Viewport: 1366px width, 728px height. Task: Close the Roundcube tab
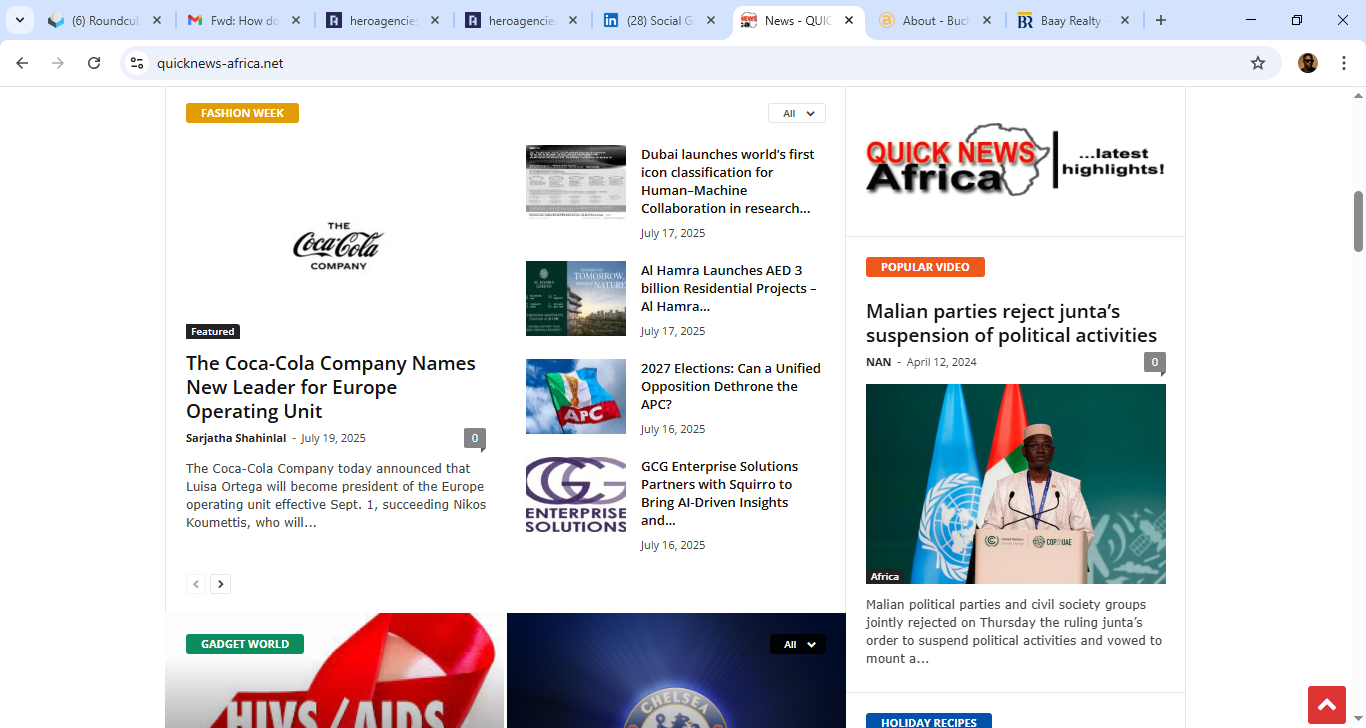click(x=157, y=20)
